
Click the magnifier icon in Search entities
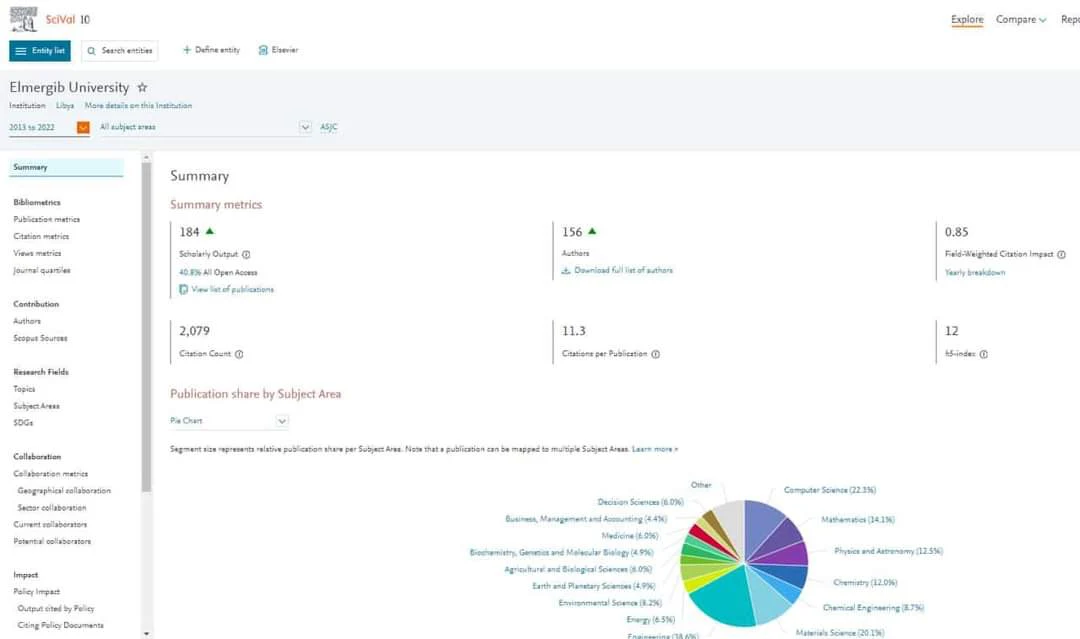(91, 51)
